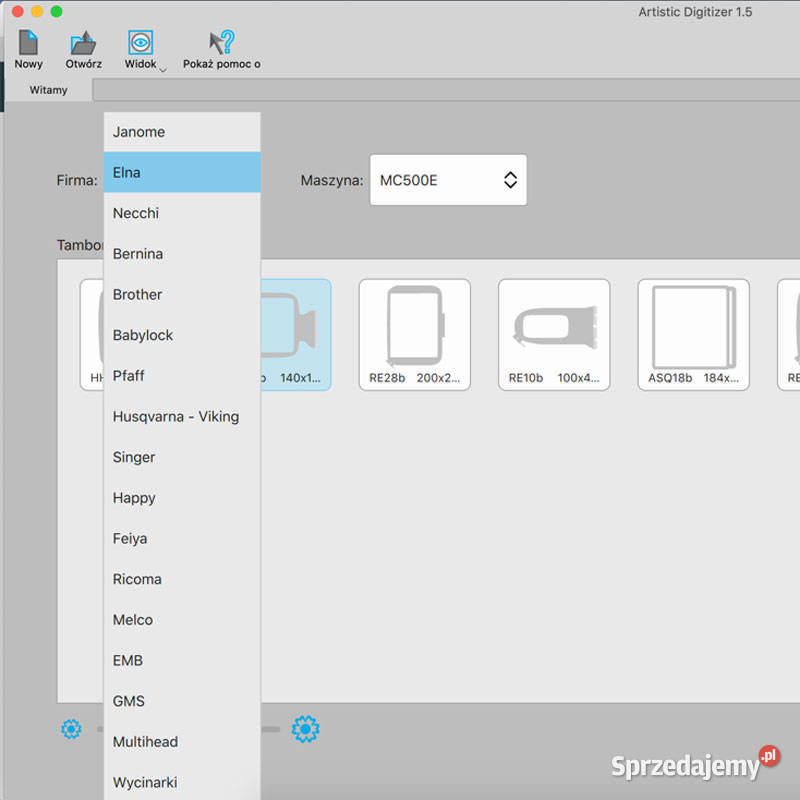The height and width of the screenshot is (800, 800).
Task: Choose Elna in the Firma dropdown
Action: click(182, 172)
